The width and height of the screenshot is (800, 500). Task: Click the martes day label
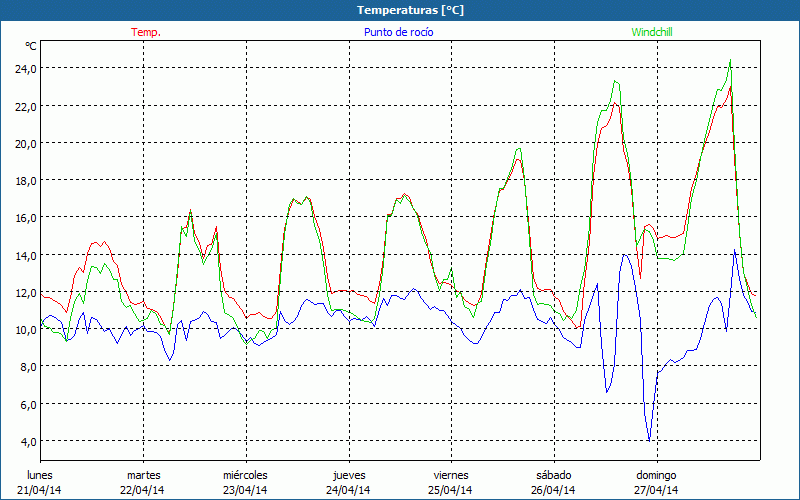(x=143, y=475)
